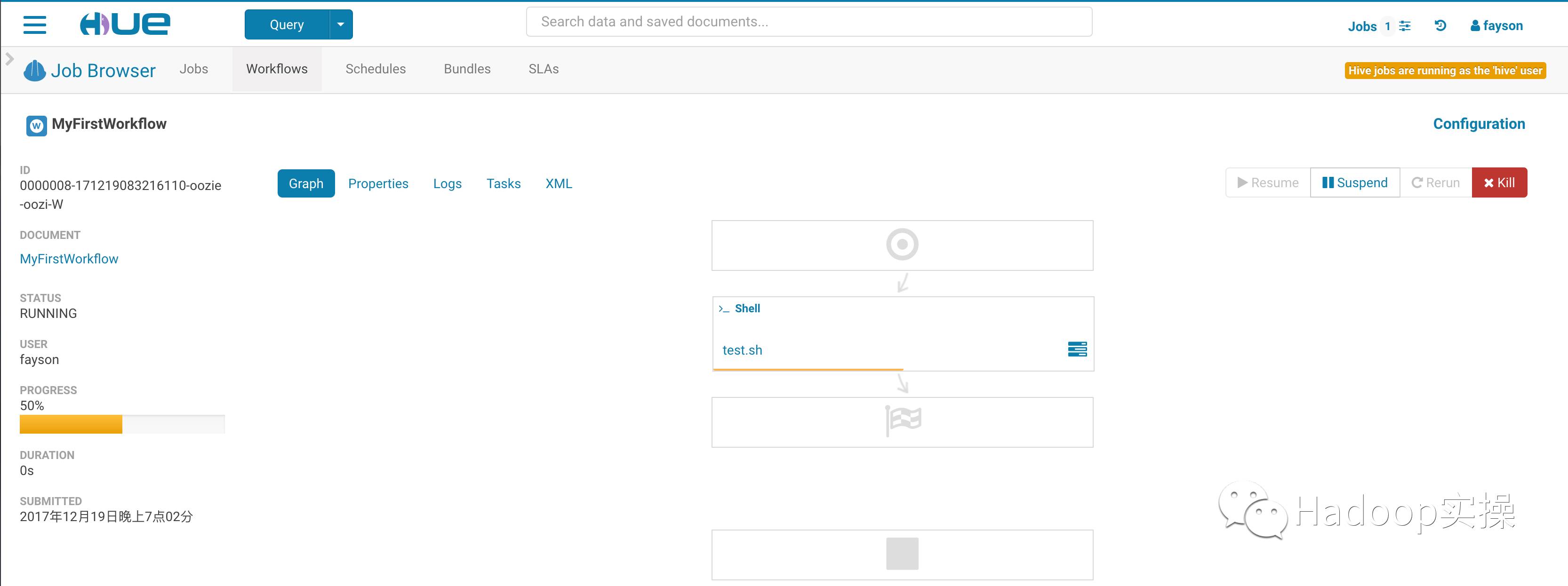Open the job history clock icon
Screen dimensions: 1568x586
(x=1440, y=25)
